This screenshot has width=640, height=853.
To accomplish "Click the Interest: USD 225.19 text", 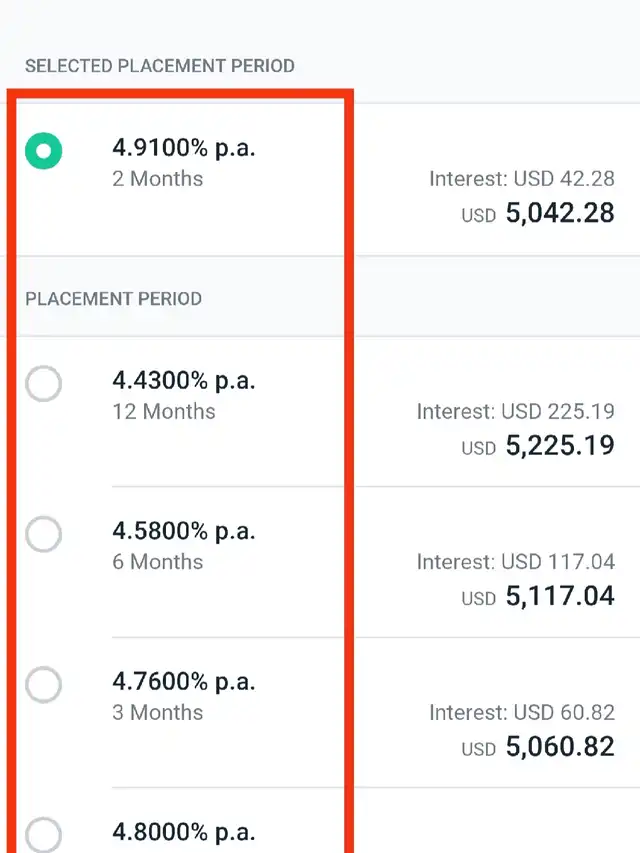I will click(x=516, y=411).
